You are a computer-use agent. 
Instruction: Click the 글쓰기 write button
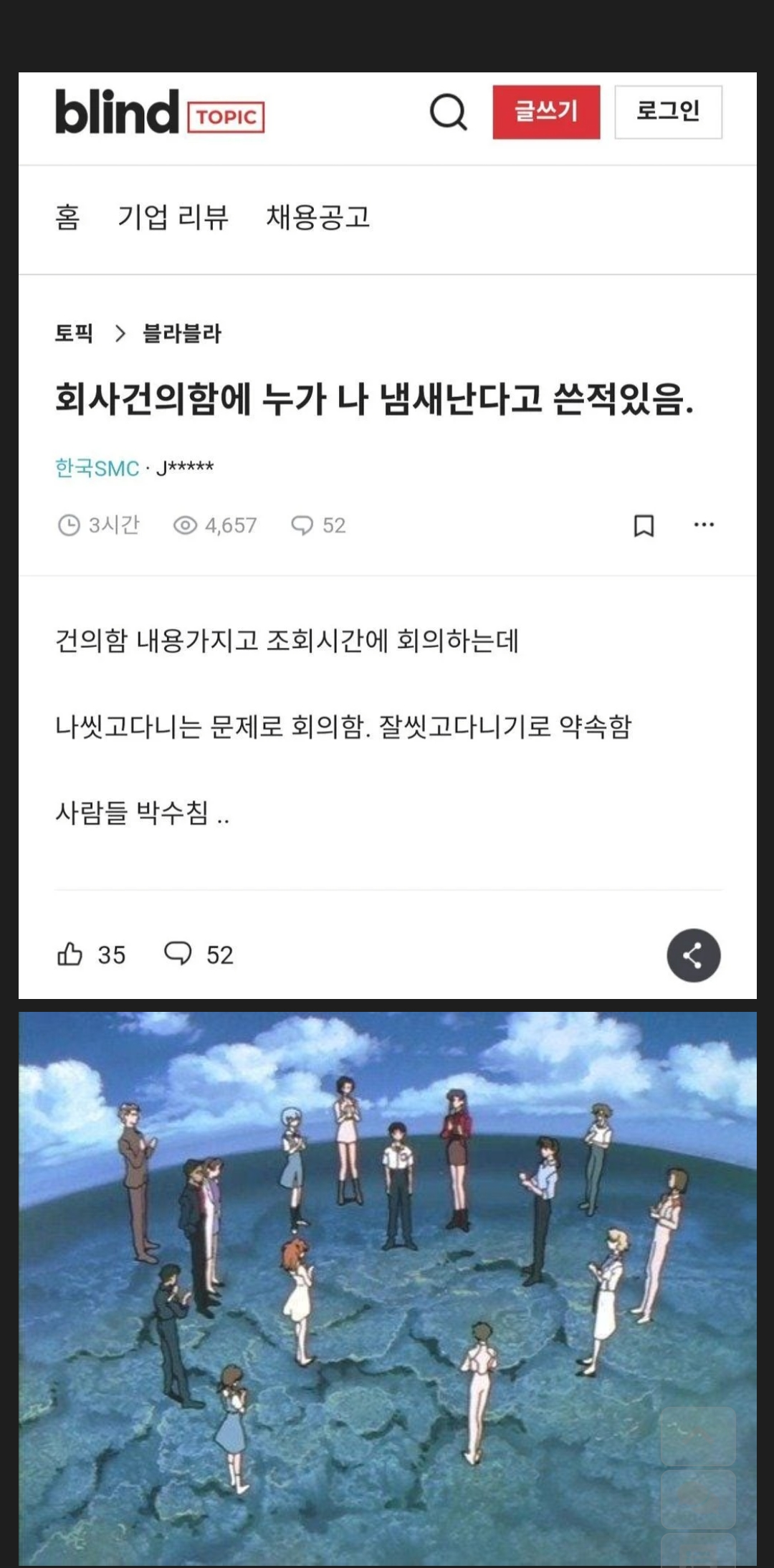[546, 112]
